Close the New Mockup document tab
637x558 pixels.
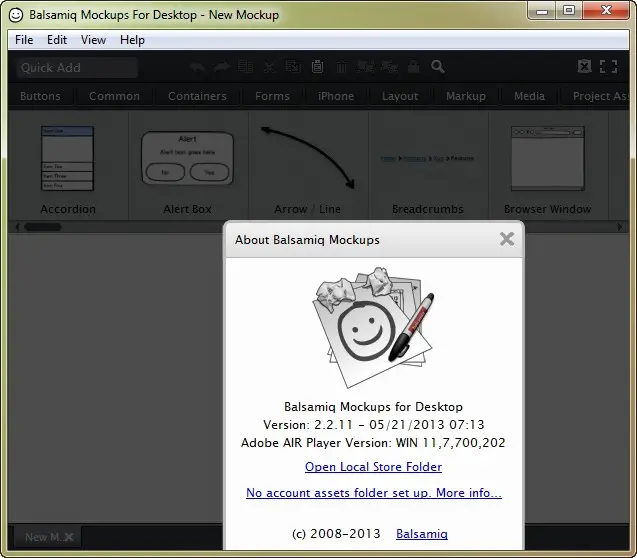click(x=69, y=537)
